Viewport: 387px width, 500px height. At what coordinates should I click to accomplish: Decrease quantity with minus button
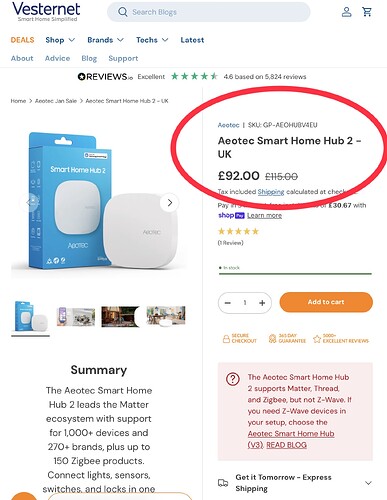tap(228, 303)
